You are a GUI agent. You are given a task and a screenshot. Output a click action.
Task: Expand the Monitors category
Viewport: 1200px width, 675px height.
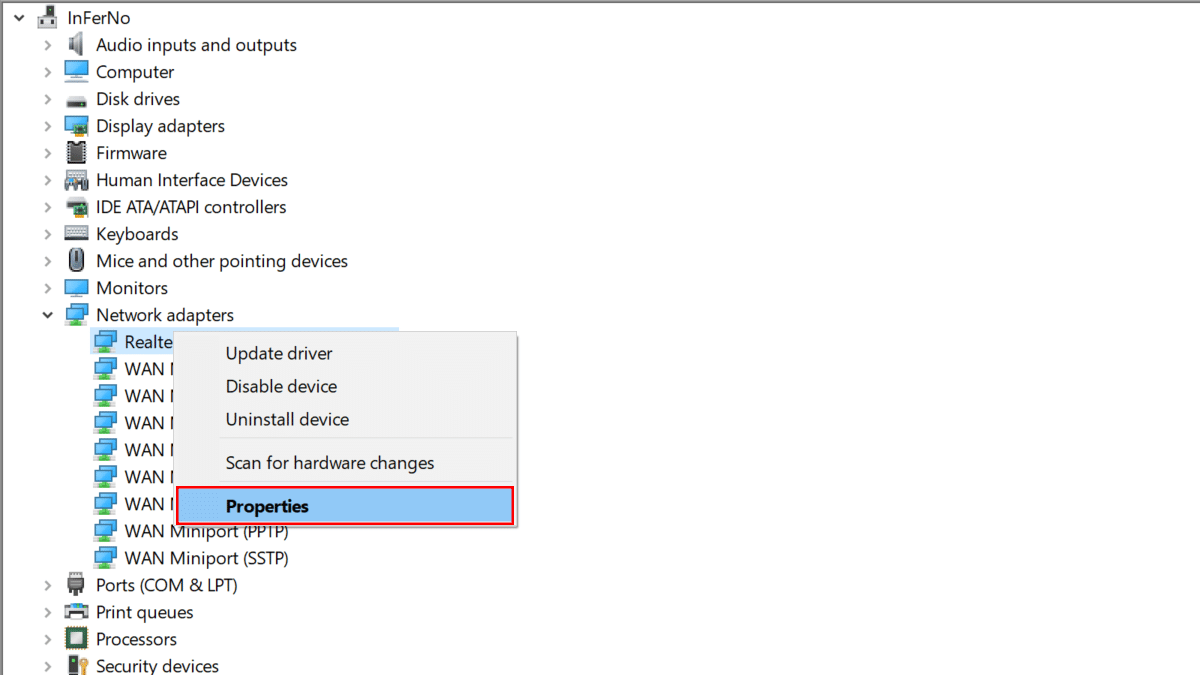click(47, 288)
